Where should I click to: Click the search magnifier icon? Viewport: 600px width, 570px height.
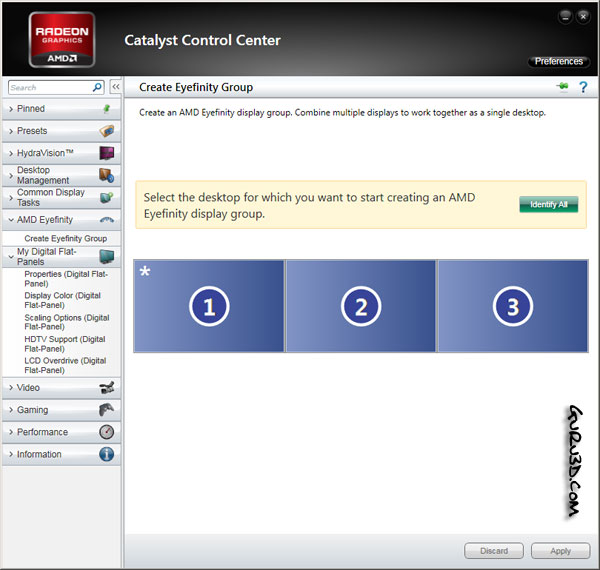[x=97, y=88]
